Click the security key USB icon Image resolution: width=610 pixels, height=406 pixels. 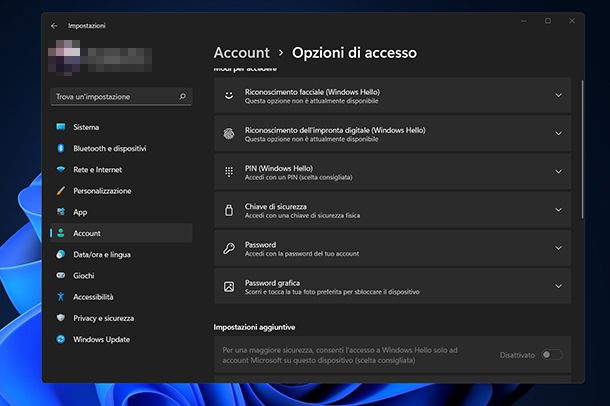coord(229,210)
